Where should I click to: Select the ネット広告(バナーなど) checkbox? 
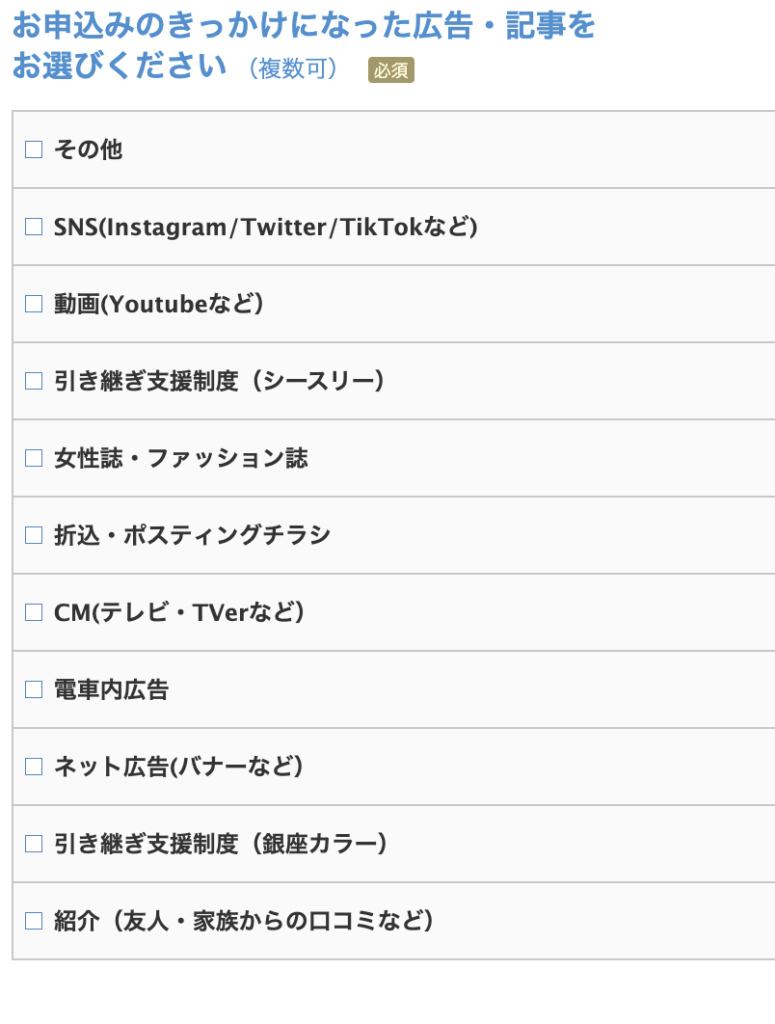coord(34,766)
